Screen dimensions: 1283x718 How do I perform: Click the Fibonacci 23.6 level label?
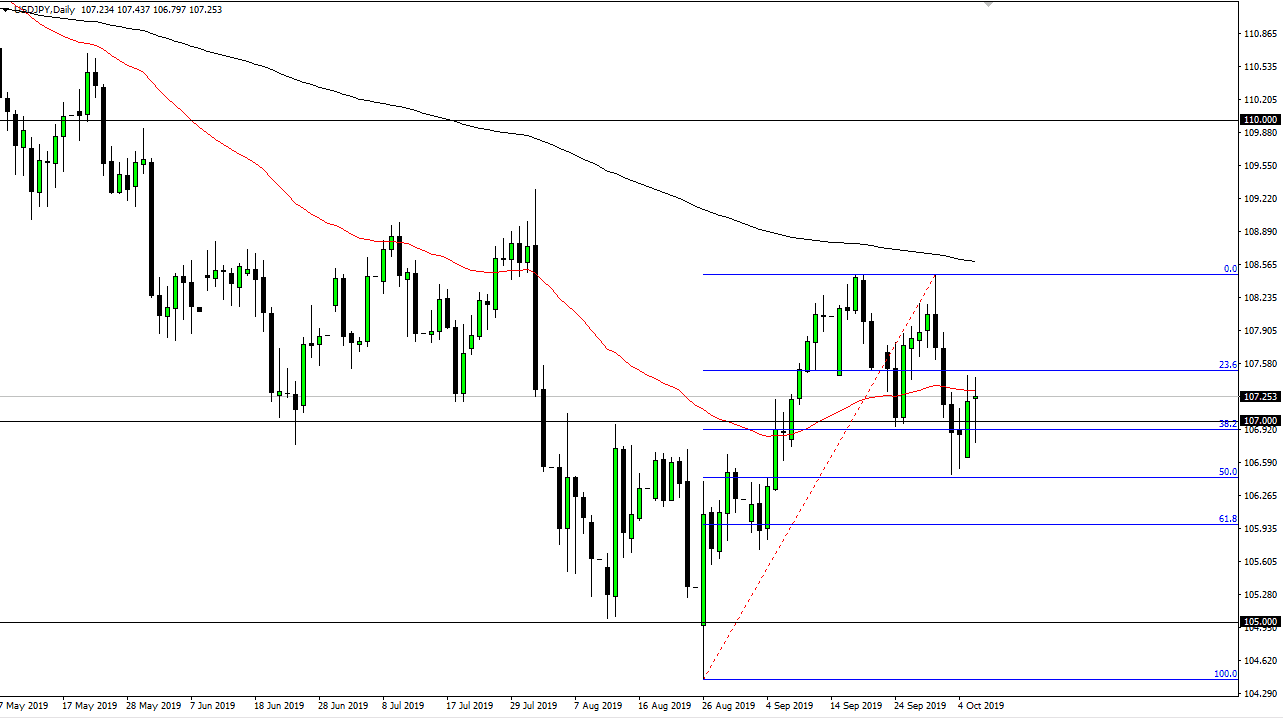(x=1229, y=365)
